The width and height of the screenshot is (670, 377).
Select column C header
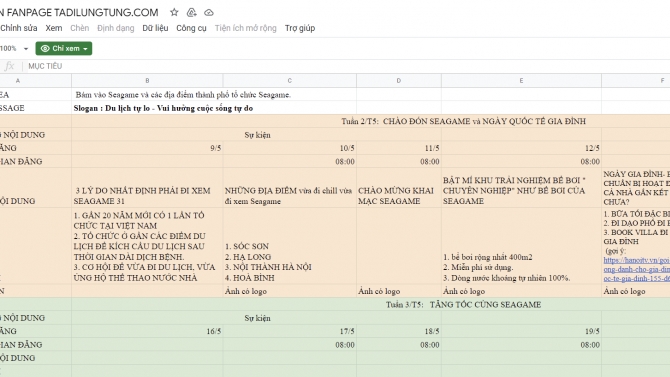point(290,80)
